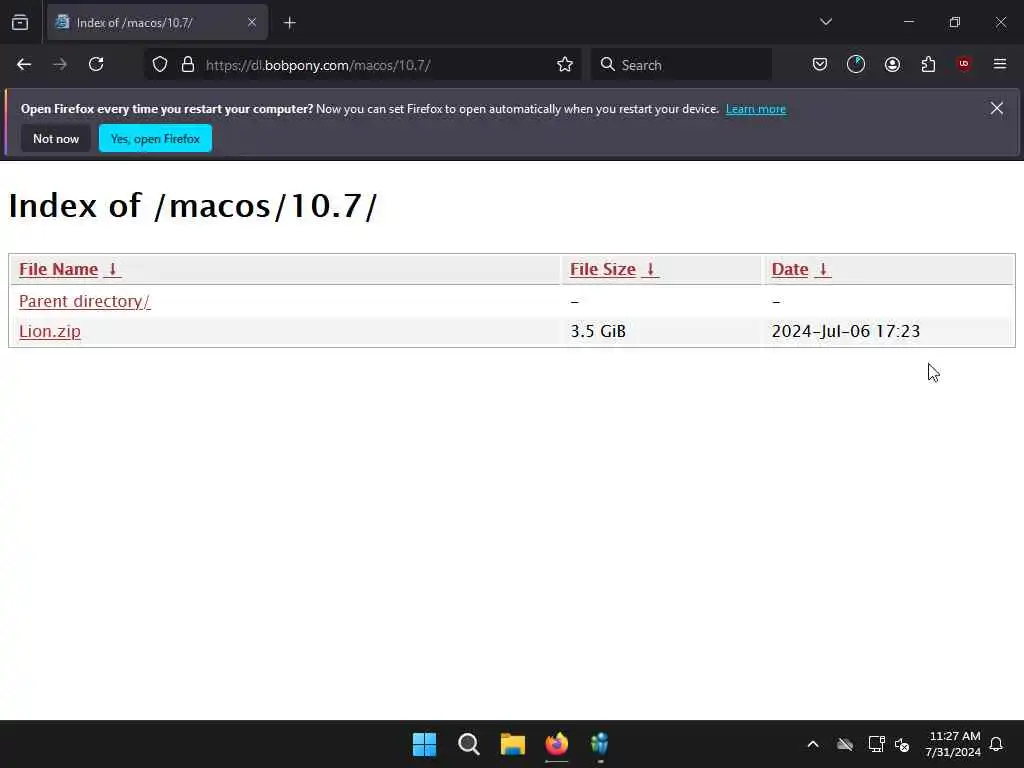Click Yes, open Firefox button

(x=155, y=138)
